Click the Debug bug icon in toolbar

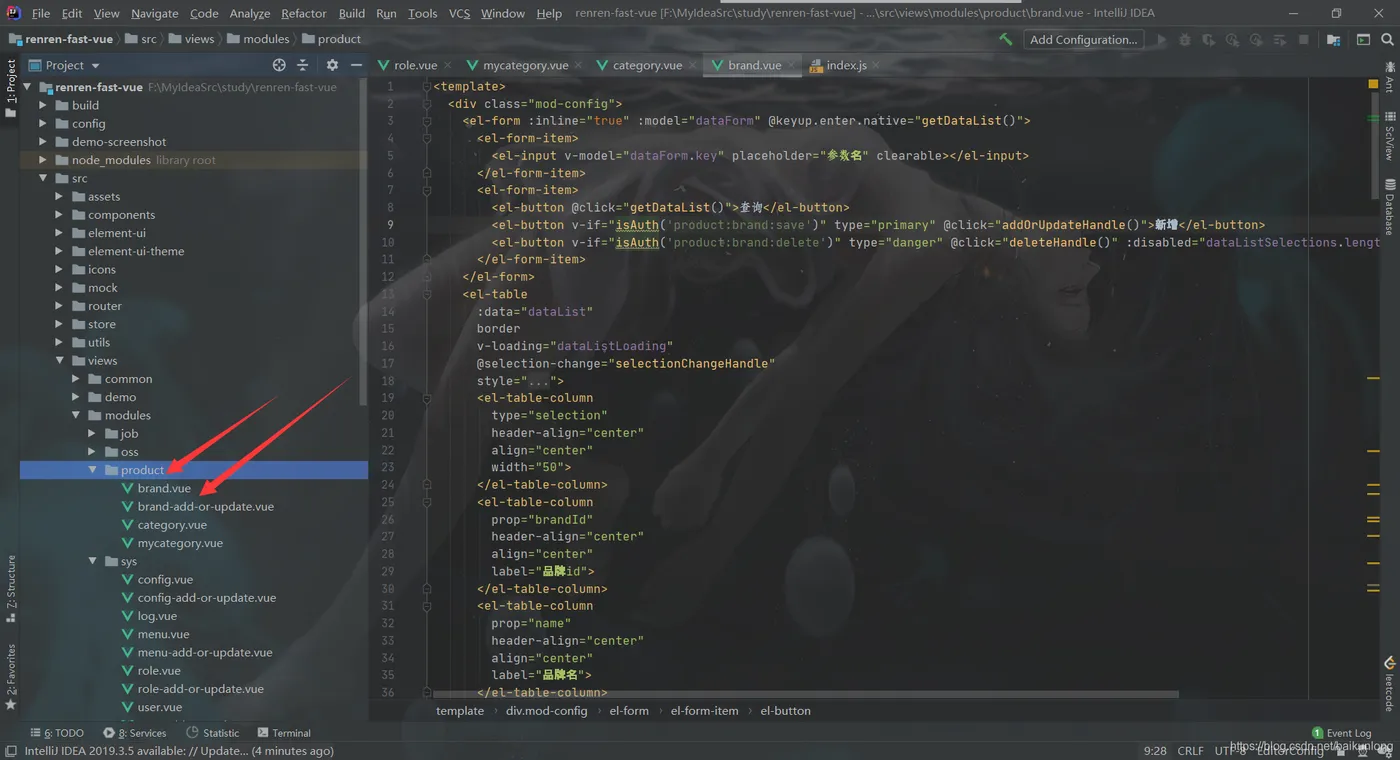(x=1185, y=39)
